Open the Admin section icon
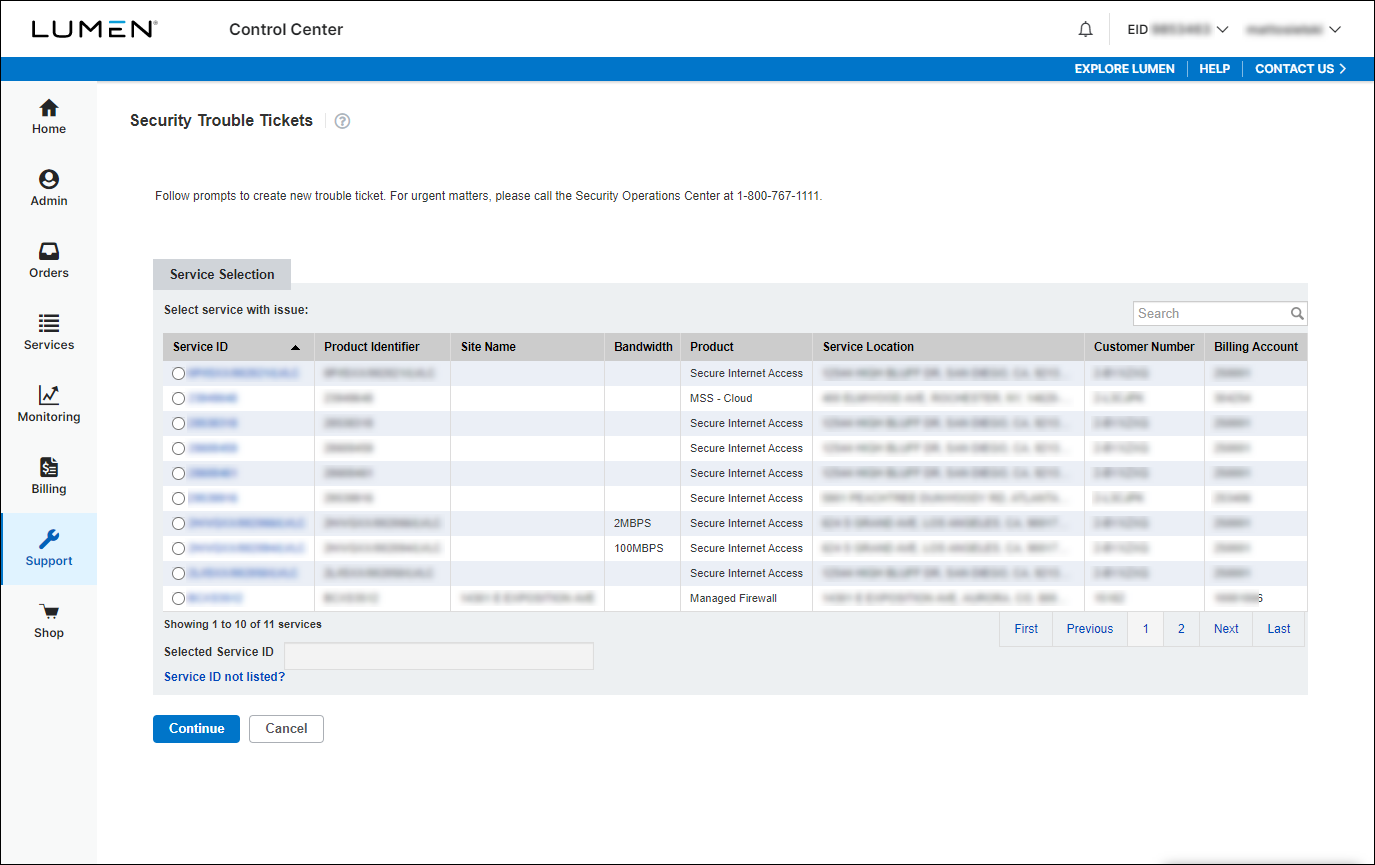Image resolution: width=1375 pixels, height=865 pixels. [49, 179]
